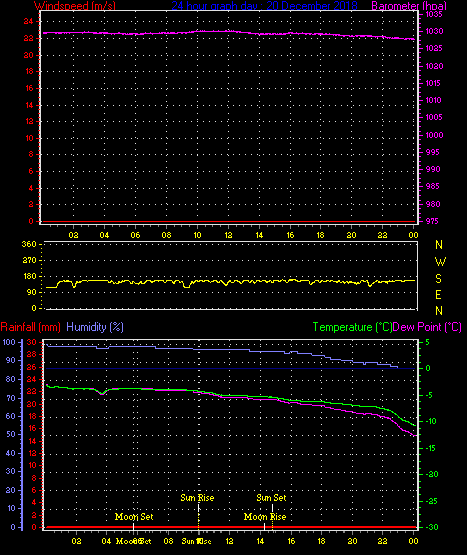Click the 06 hour label under windspeed graph
The image size is (467, 555).
[x=135, y=235]
